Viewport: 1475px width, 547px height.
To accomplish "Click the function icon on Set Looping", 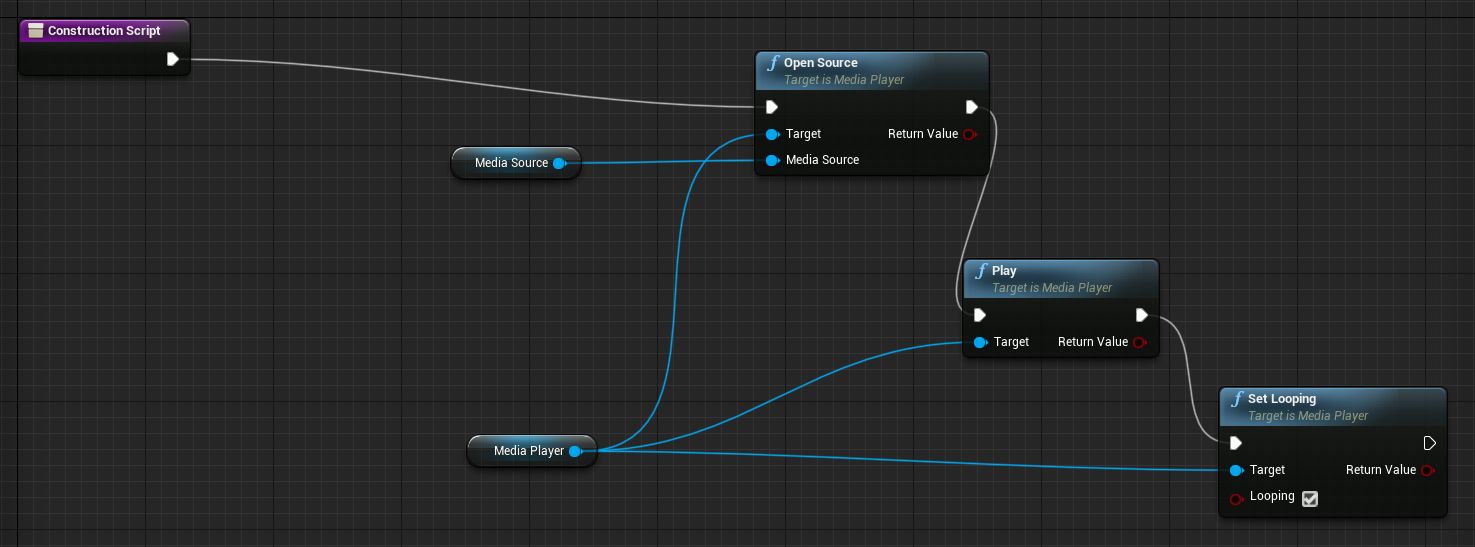I will click(1236, 399).
